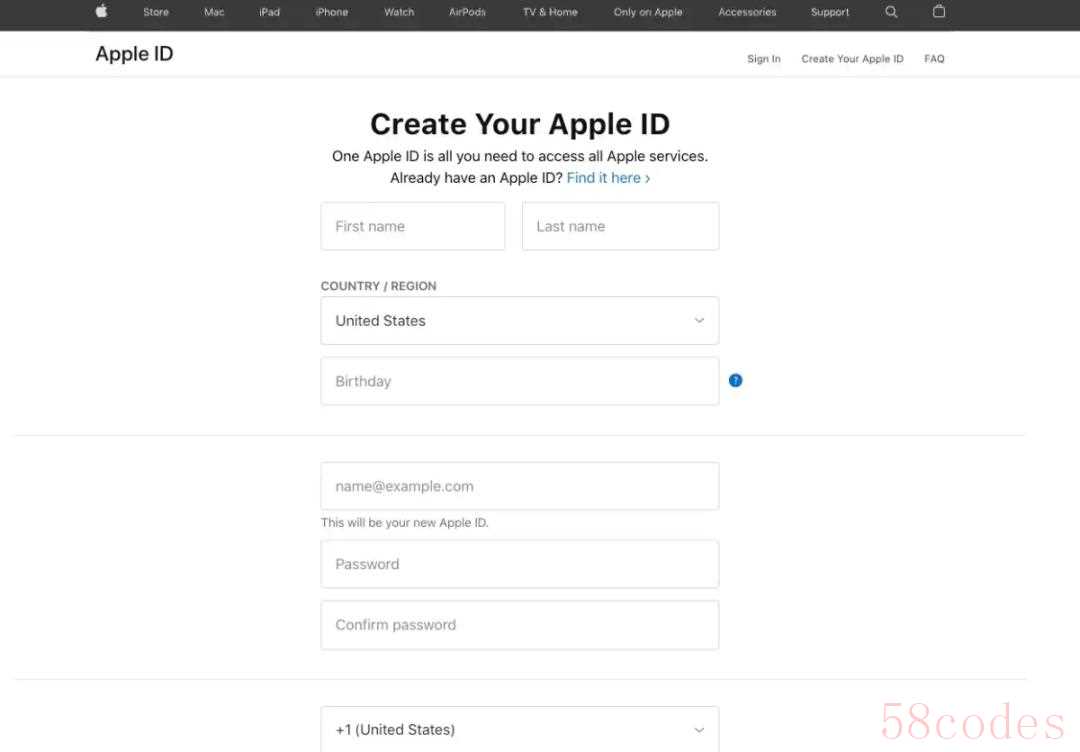Open the FAQ link
The width and height of the screenshot is (1080, 752).
tap(934, 59)
